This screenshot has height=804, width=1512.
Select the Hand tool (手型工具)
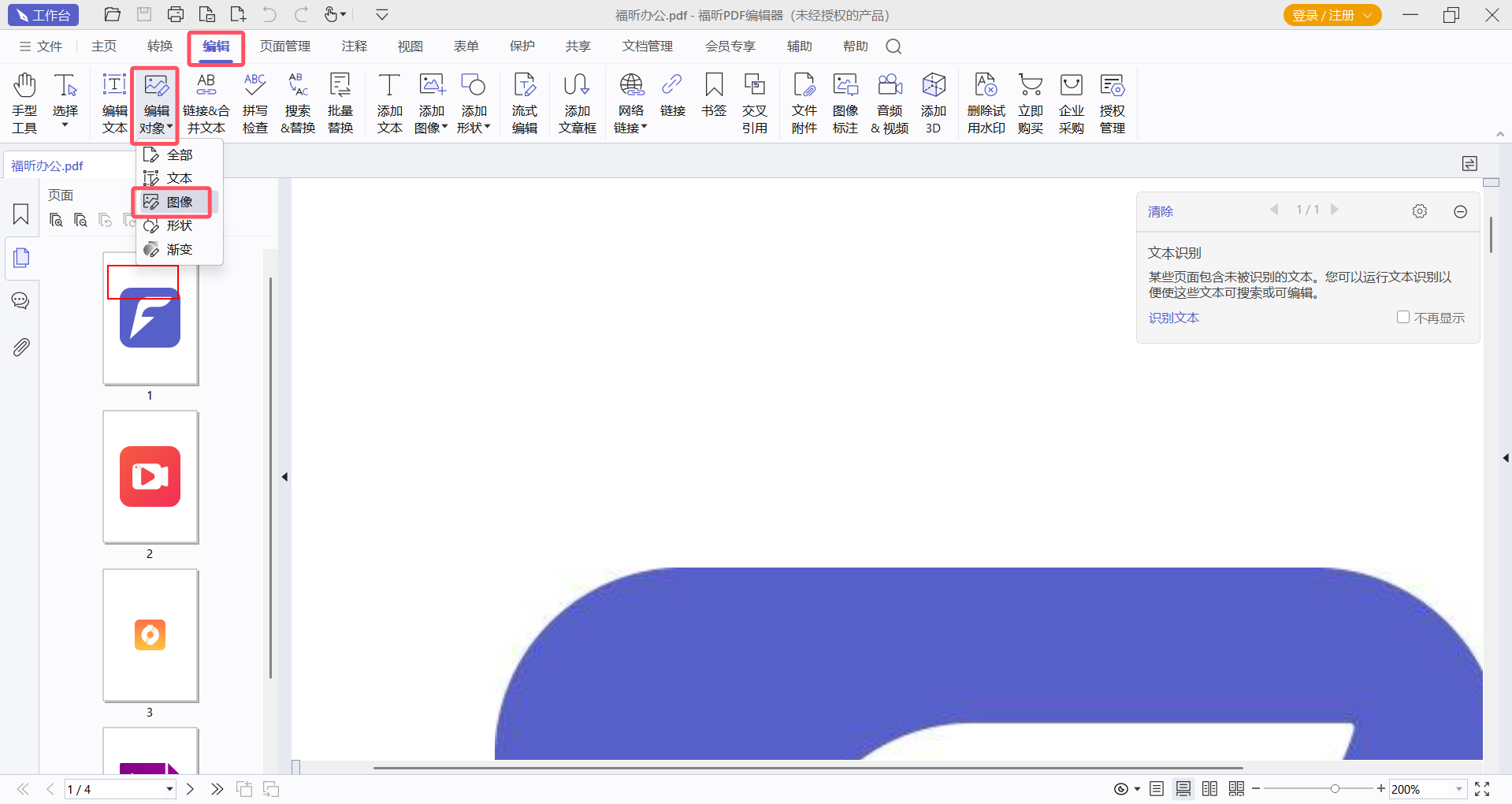[x=24, y=102]
